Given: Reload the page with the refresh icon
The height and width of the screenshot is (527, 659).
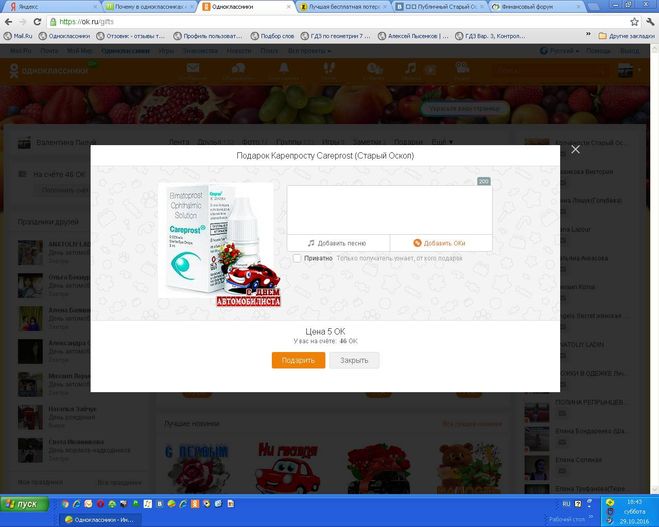Looking at the screenshot, I should coord(37,21).
